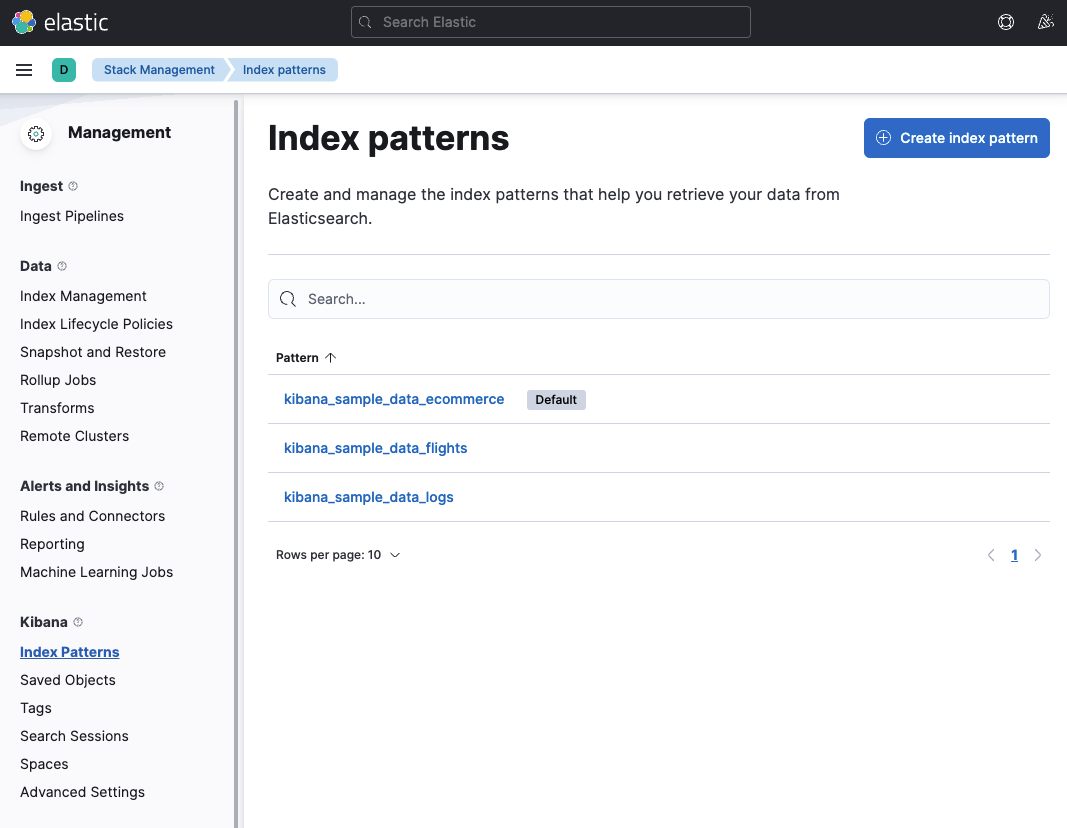
Task: Click the Stack Management breadcrumb
Action: (x=159, y=70)
